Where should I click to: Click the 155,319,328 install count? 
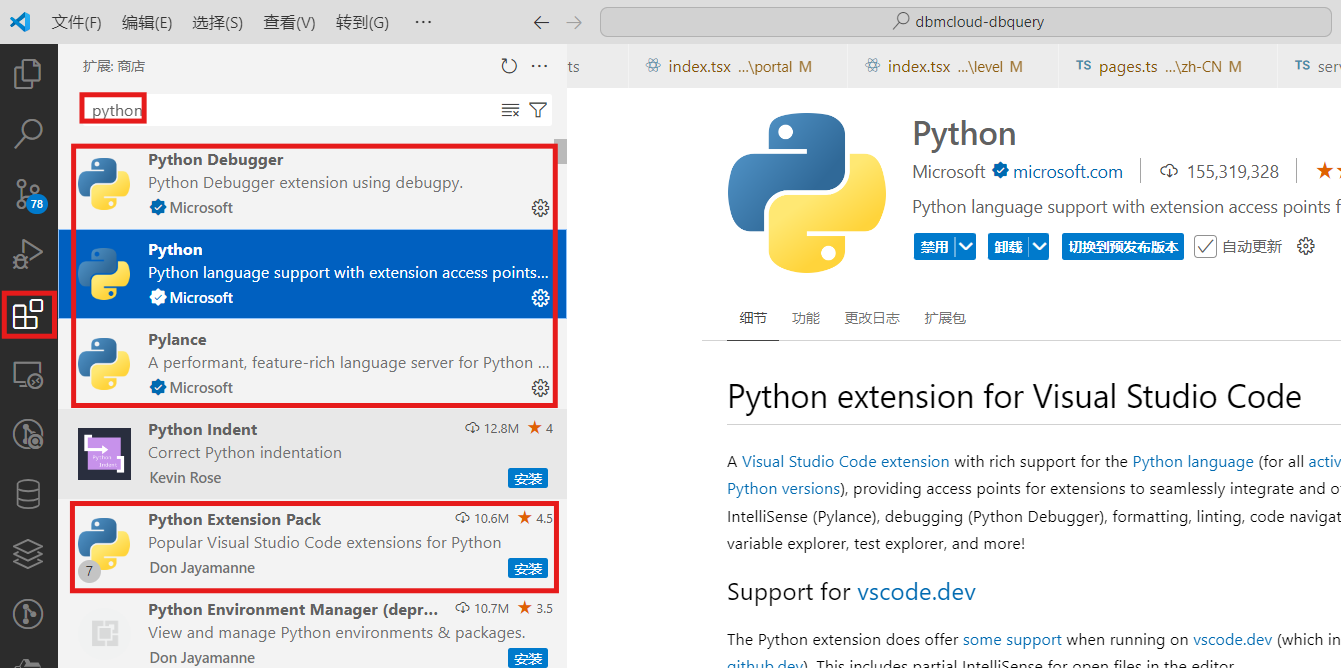[1232, 172]
